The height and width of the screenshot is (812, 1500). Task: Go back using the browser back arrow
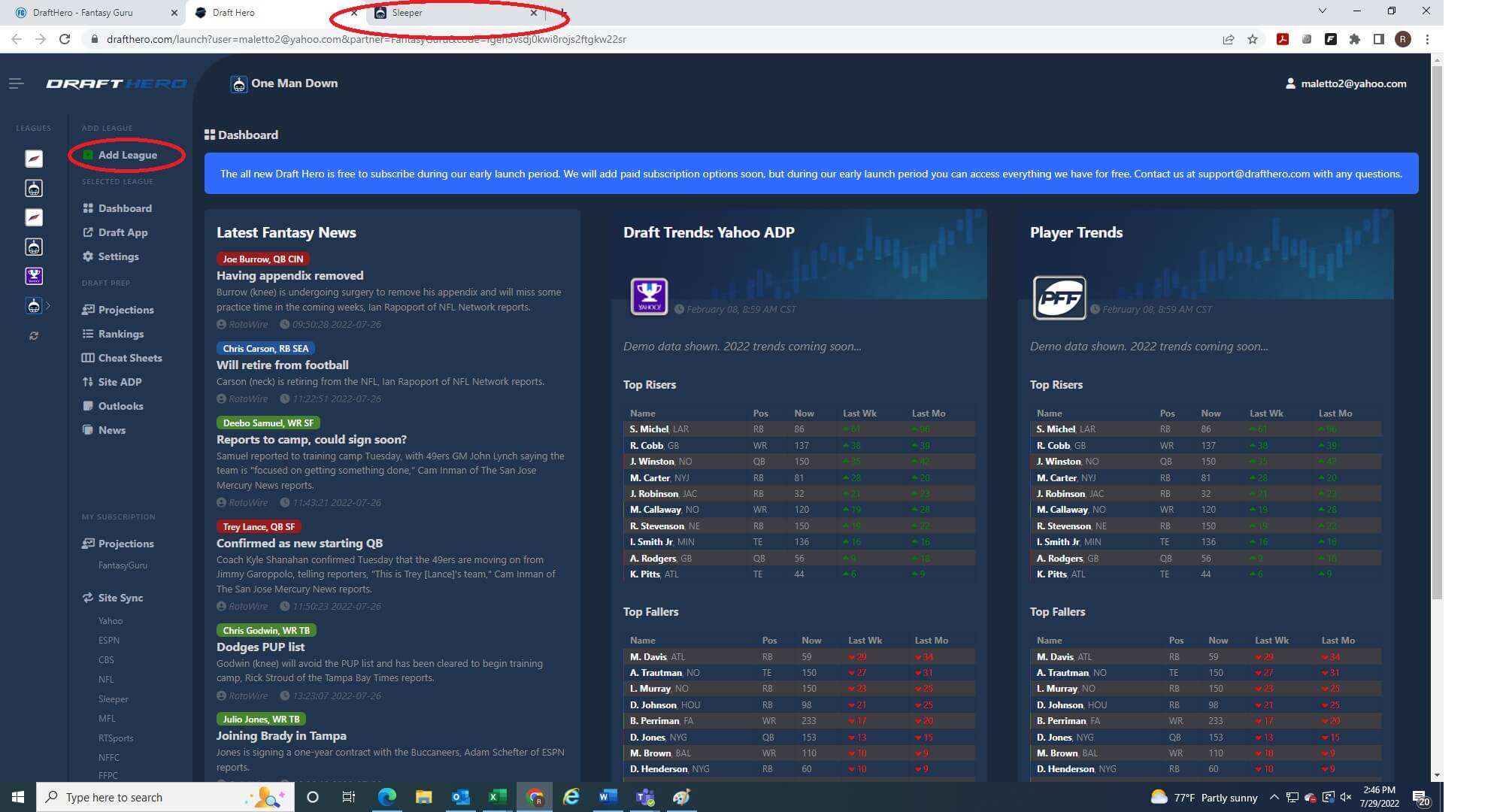coord(17,39)
